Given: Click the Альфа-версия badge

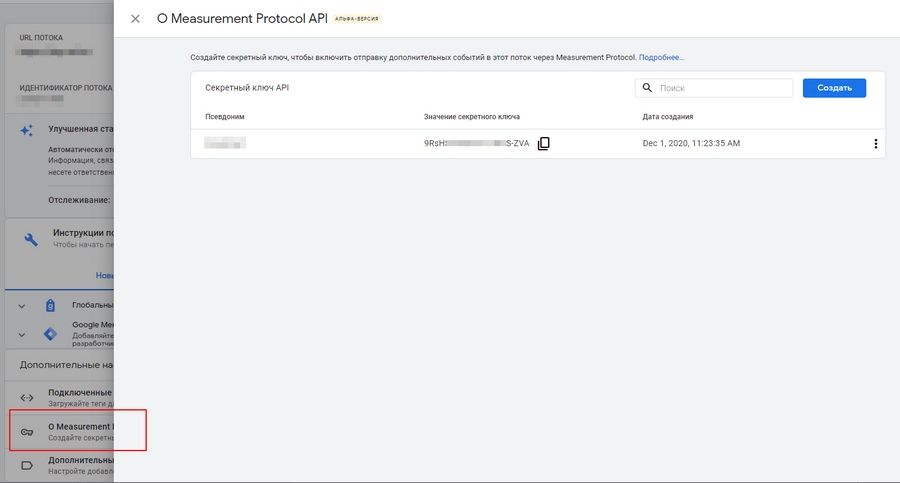Looking at the screenshot, I should click(356, 19).
